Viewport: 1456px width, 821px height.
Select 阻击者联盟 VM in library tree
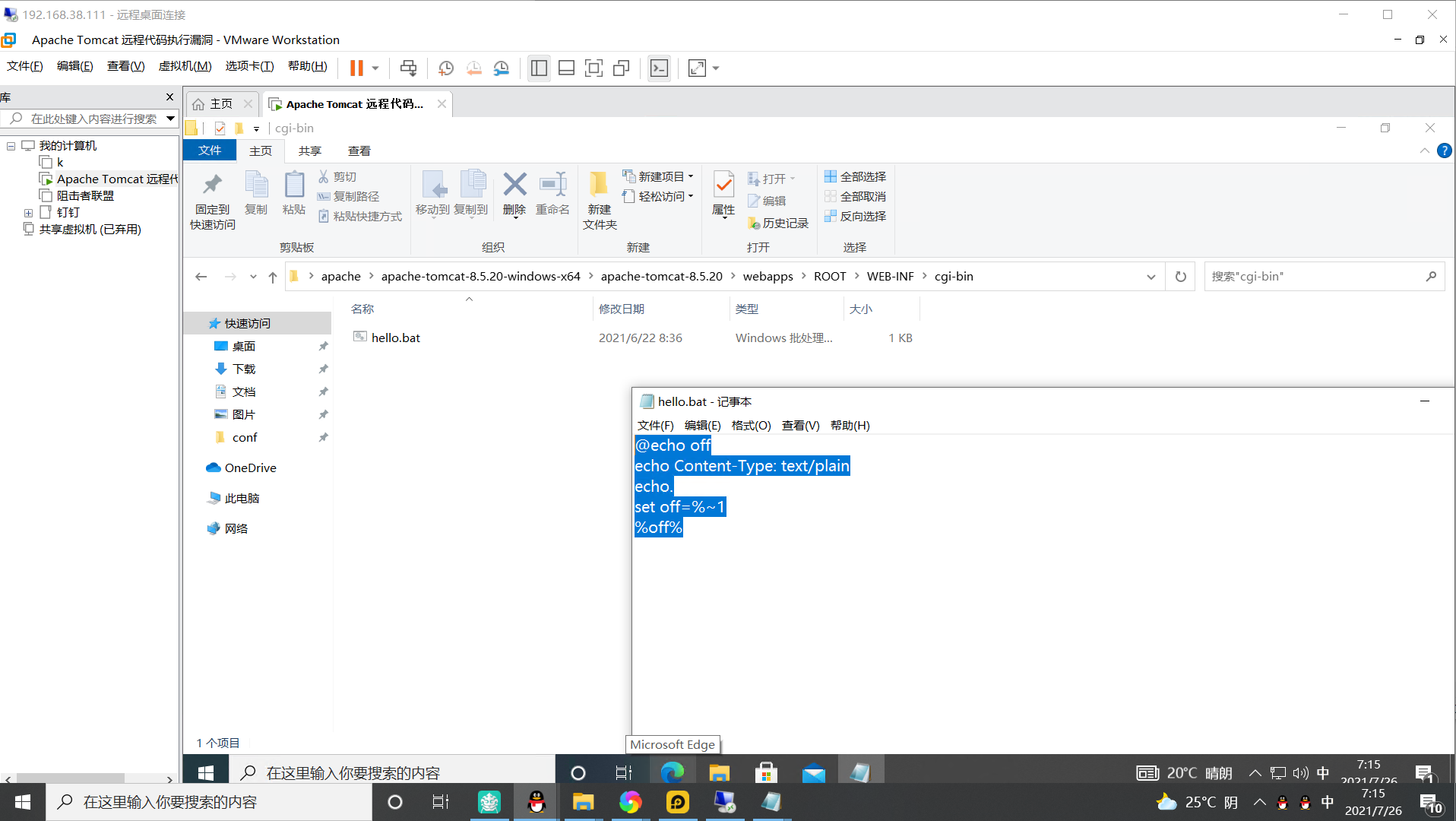click(x=85, y=195)
